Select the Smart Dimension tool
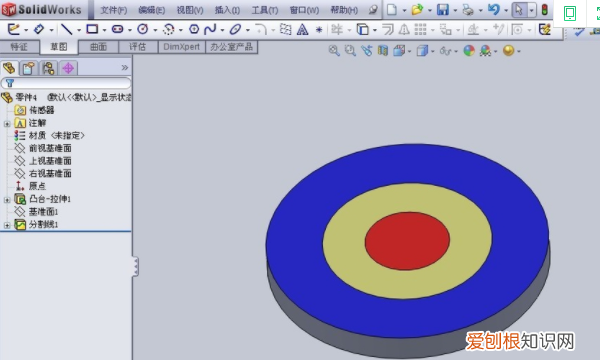The height and width of the screenshot is (360, 600). 39,29
